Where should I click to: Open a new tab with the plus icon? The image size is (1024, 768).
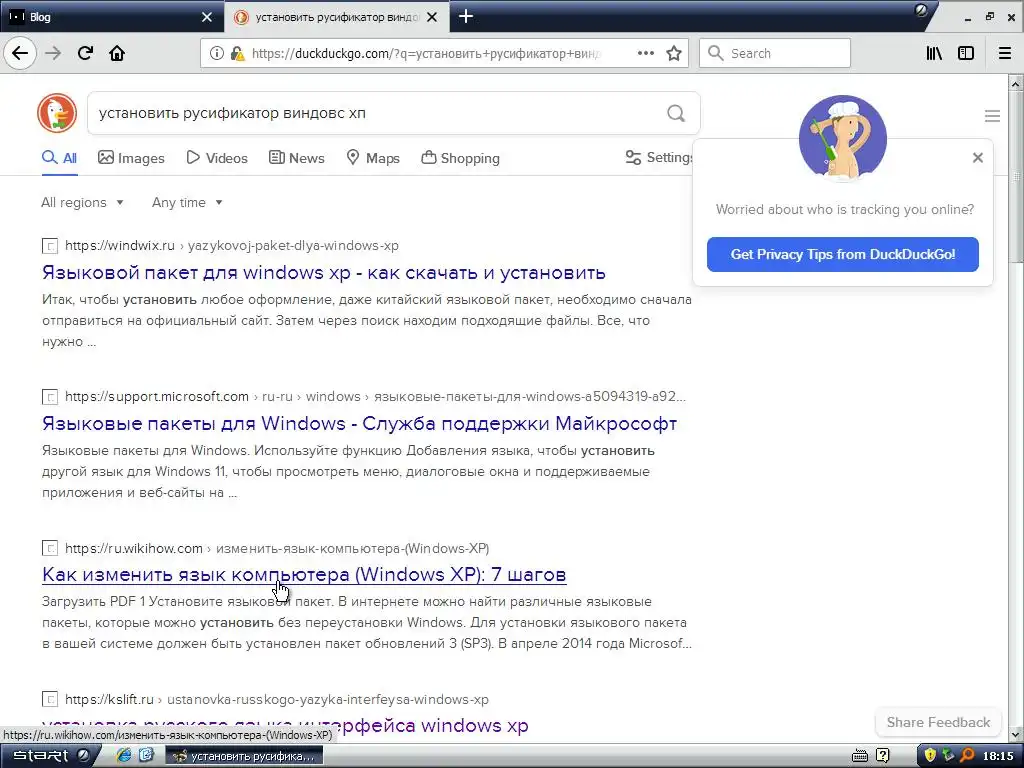pos(466,16)
